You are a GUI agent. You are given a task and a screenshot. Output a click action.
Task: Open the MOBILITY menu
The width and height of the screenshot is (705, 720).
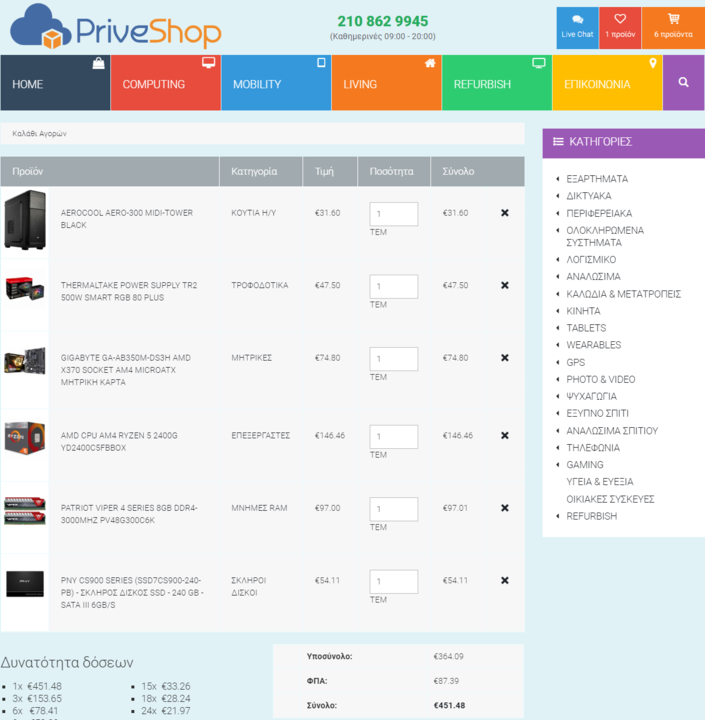276,83
